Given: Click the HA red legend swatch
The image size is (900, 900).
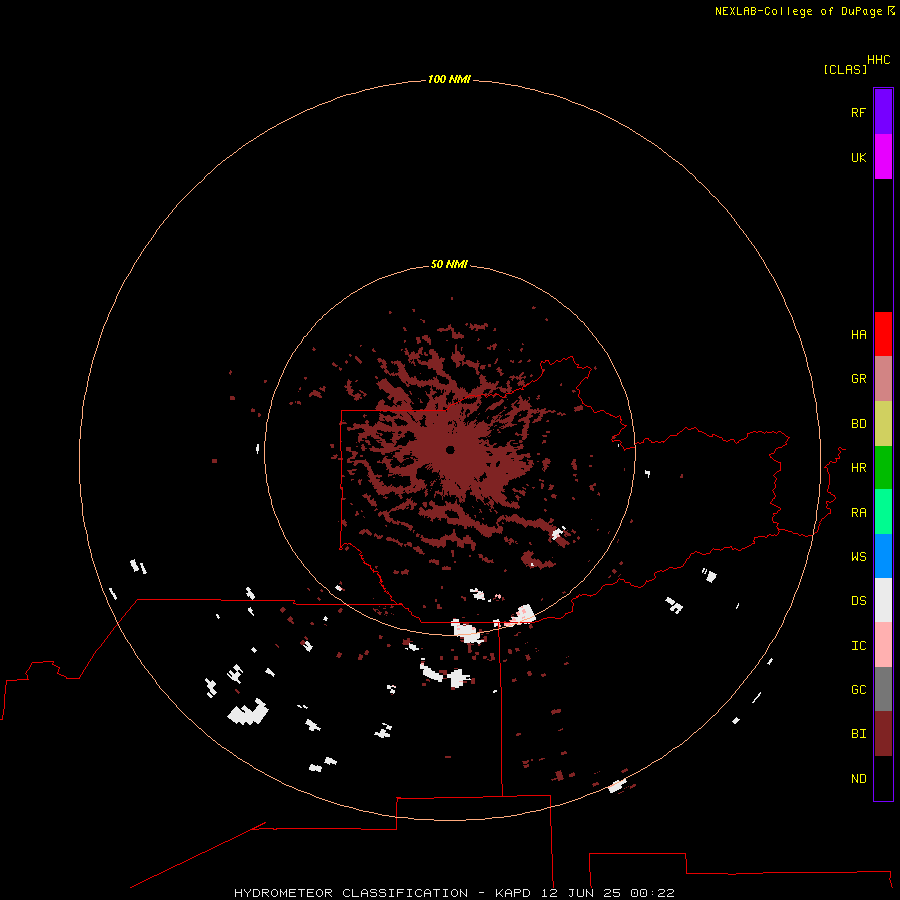Looking at the screenshot, I should coord(883,334).
